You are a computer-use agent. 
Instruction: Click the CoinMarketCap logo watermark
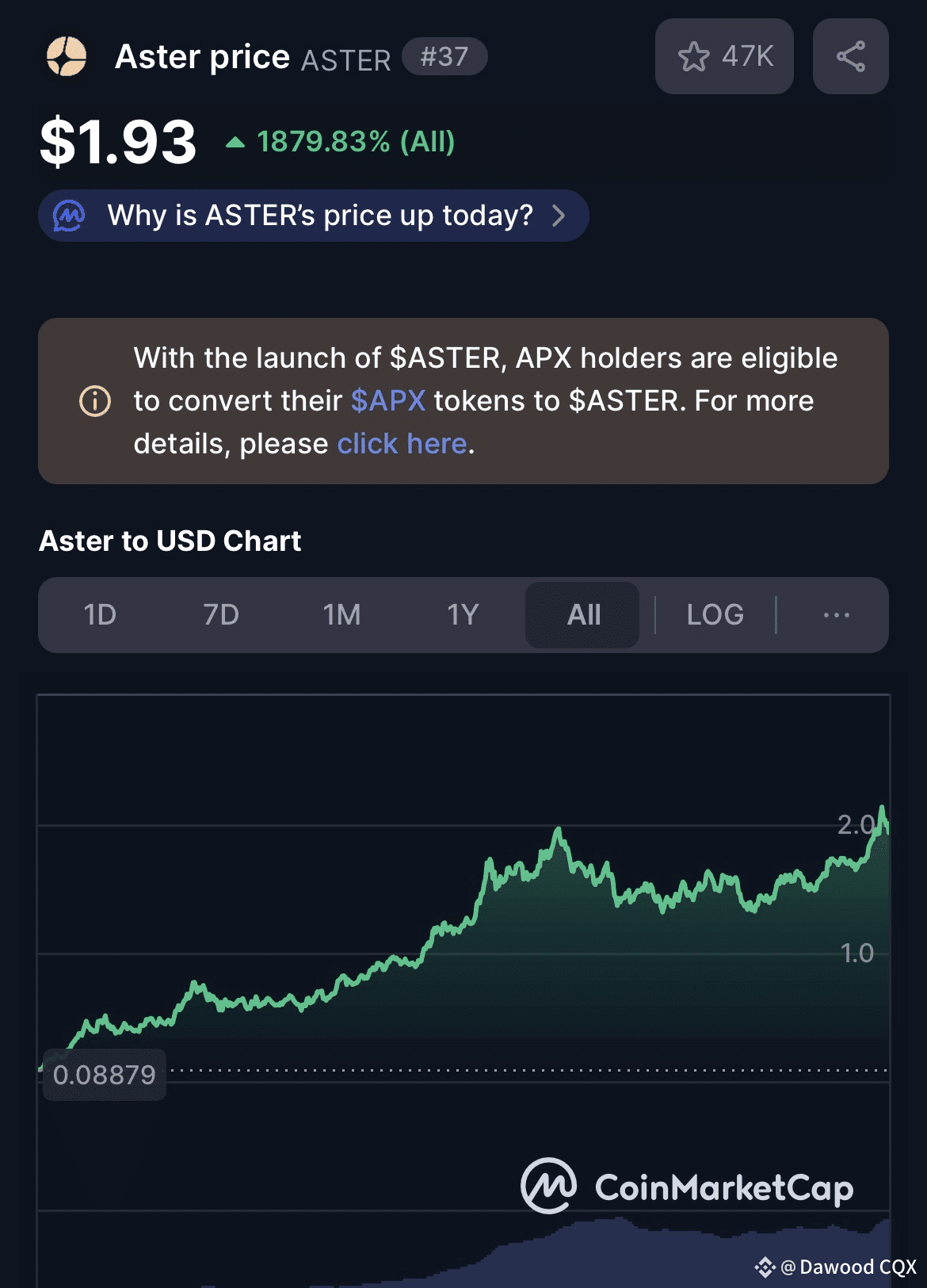coord(687,1187)
